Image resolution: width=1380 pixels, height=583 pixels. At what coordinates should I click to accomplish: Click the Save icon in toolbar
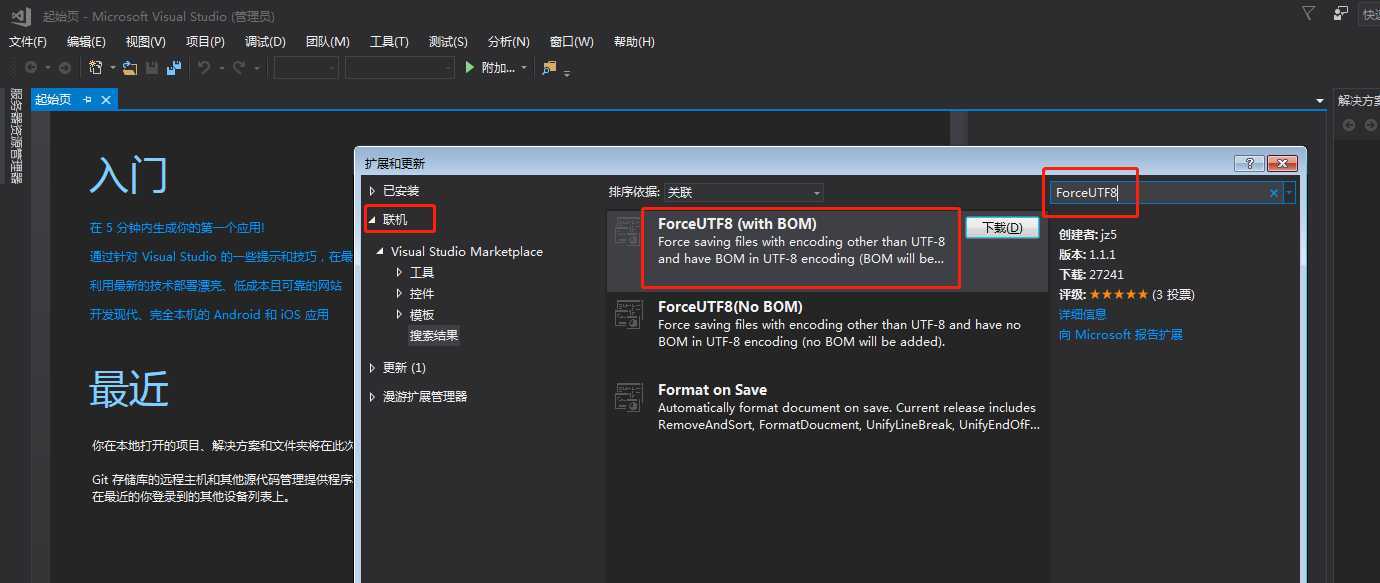(x=152, y=68)
